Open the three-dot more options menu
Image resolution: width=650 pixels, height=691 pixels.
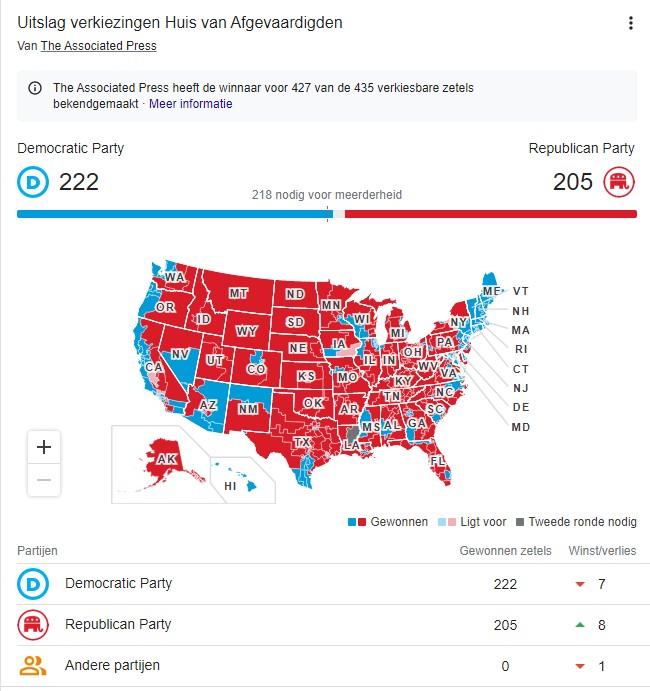630,24
